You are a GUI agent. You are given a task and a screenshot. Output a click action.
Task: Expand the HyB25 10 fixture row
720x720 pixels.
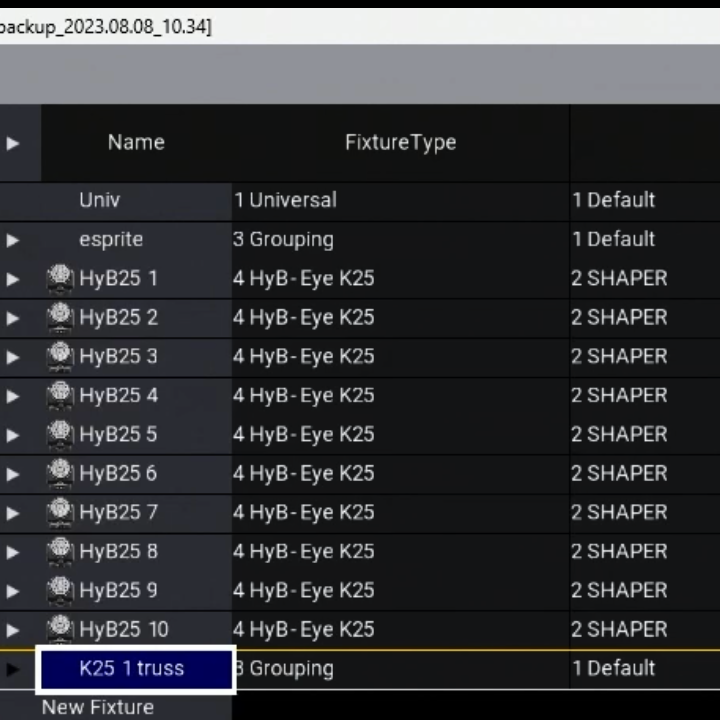point(13,630)
